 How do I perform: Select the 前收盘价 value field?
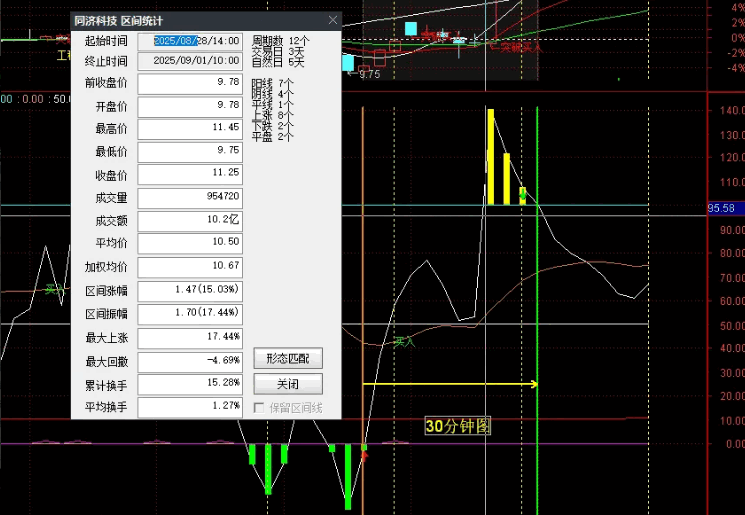[190, 84]
